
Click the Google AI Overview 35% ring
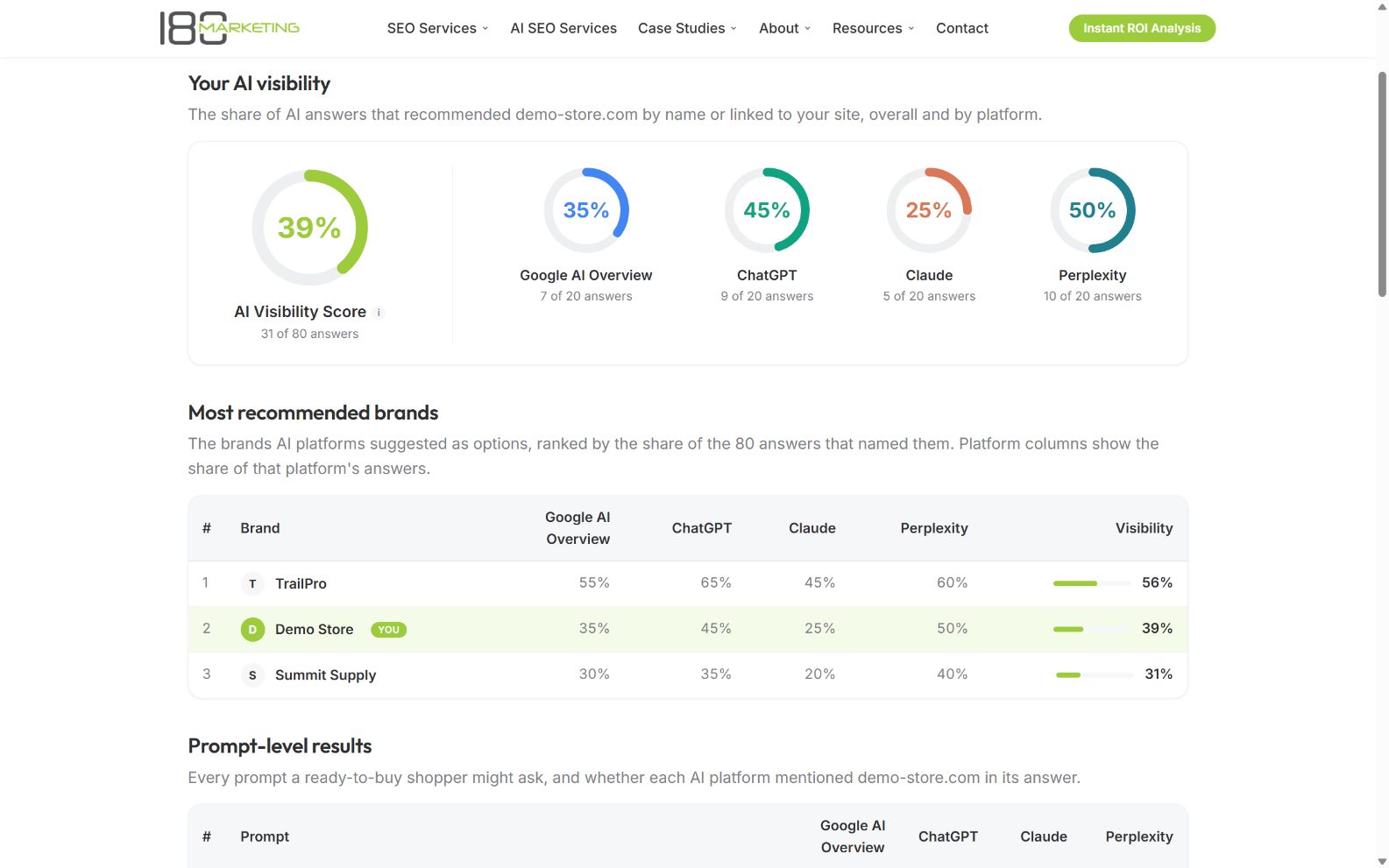click(586, 210)
